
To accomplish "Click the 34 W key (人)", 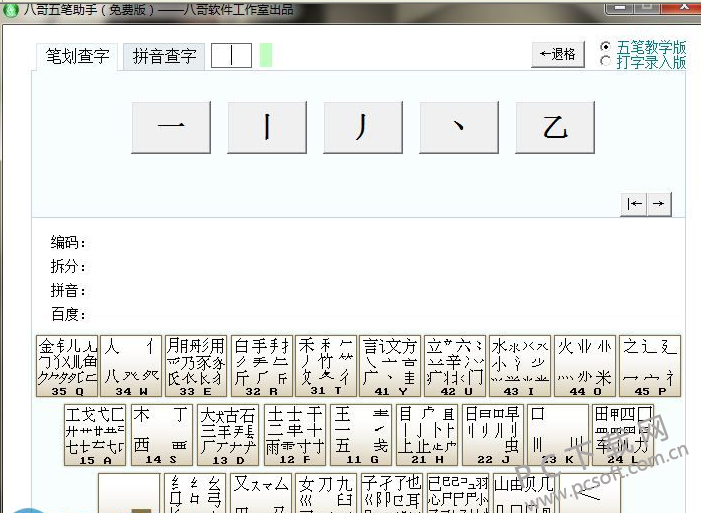I will click(131, 366).
